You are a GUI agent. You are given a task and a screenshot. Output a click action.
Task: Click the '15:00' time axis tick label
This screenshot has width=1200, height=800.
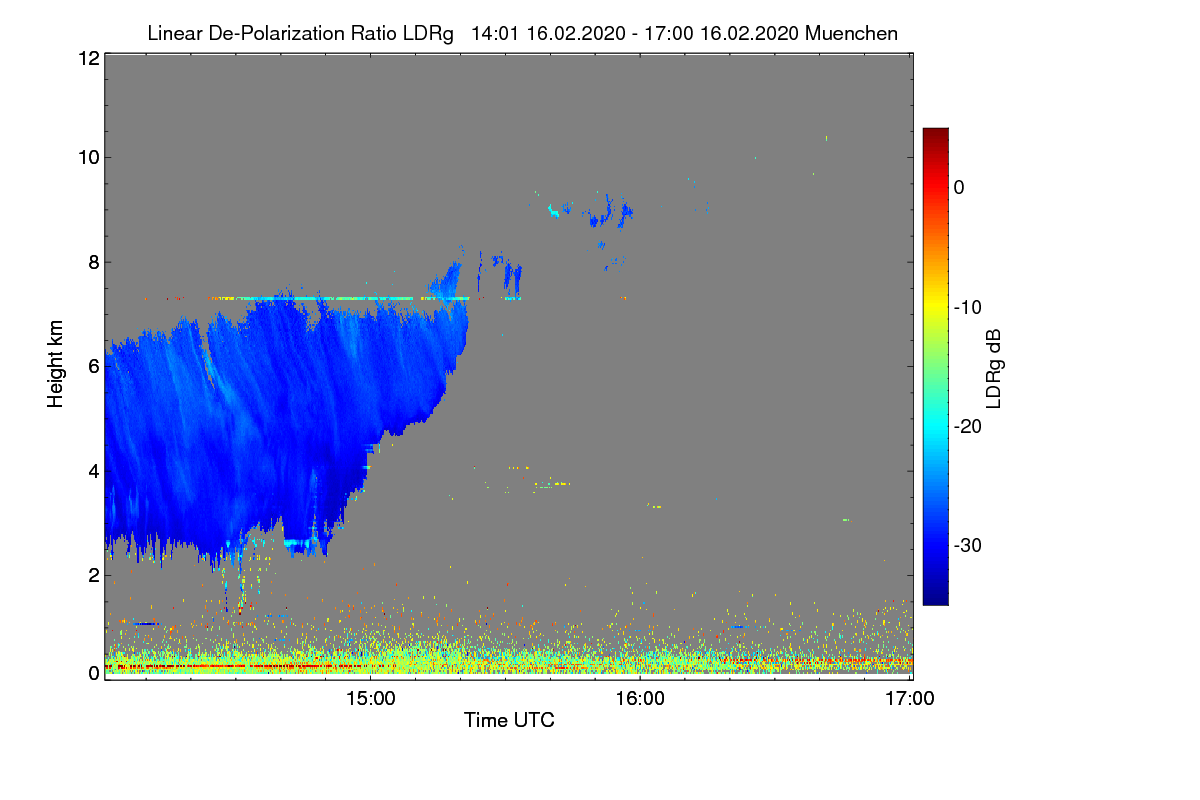coord(370,700)
